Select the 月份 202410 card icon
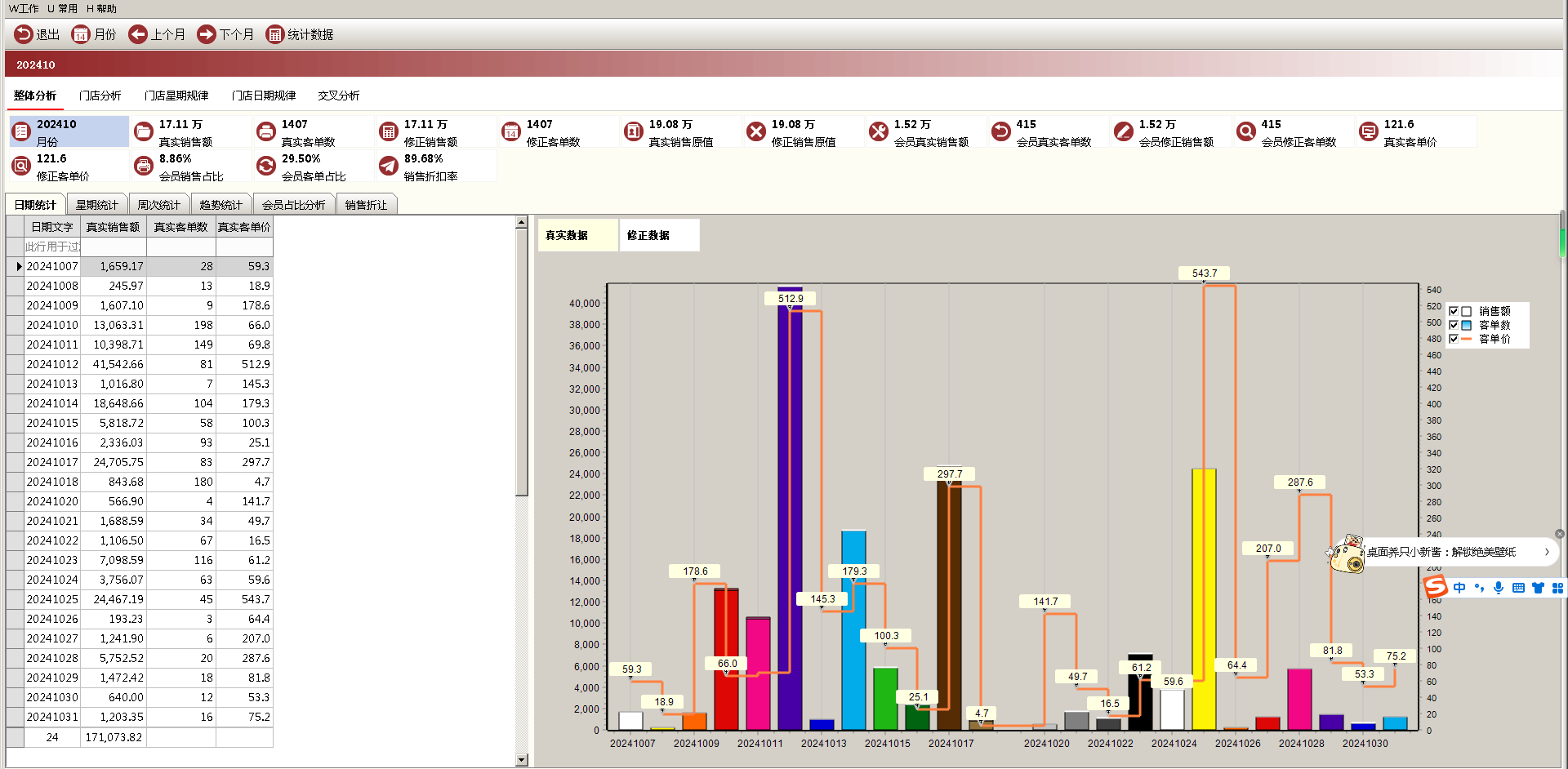This screenshot has width=1568, height=769. [21, 131]
